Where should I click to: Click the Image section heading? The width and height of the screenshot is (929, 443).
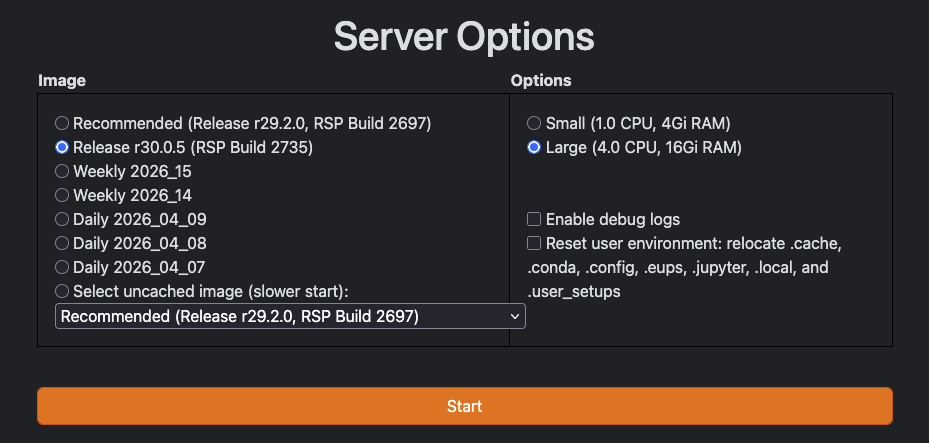62,80
